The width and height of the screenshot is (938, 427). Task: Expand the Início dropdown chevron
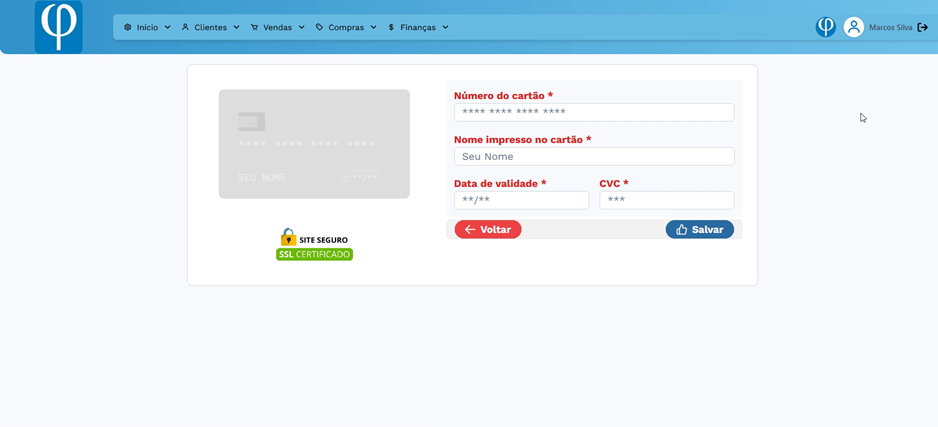(167, 27)
